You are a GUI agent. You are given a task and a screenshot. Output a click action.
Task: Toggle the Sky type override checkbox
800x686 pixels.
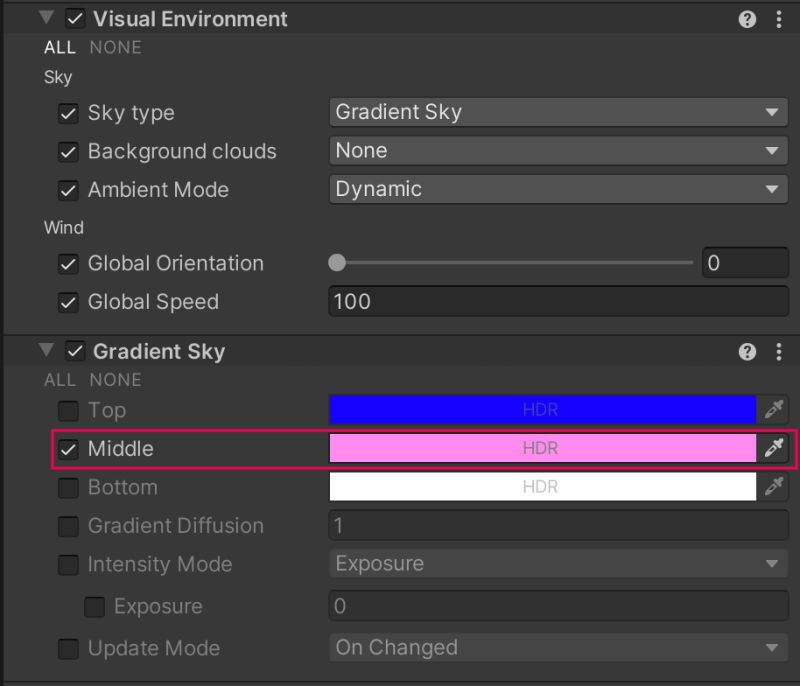tap(68, 113)
